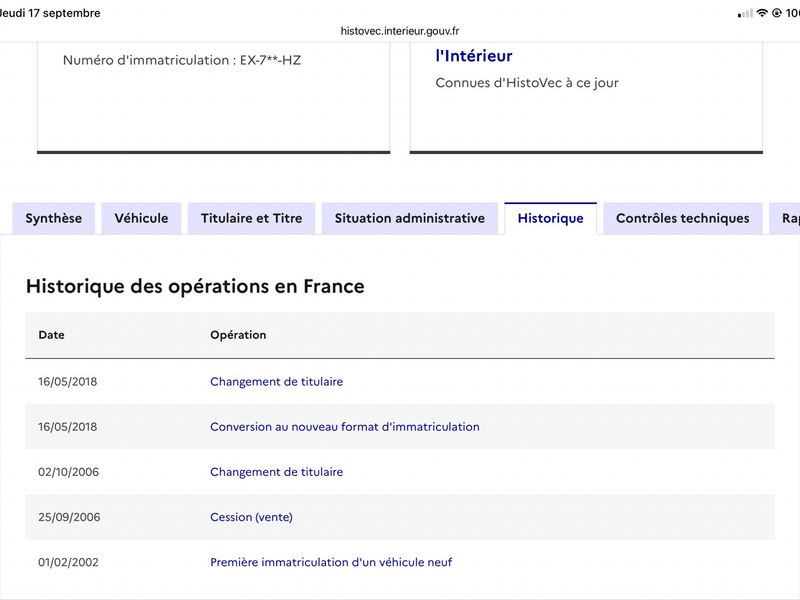
Task: Click the l'Intérieur heading link
Action: (x=474, y=56)
